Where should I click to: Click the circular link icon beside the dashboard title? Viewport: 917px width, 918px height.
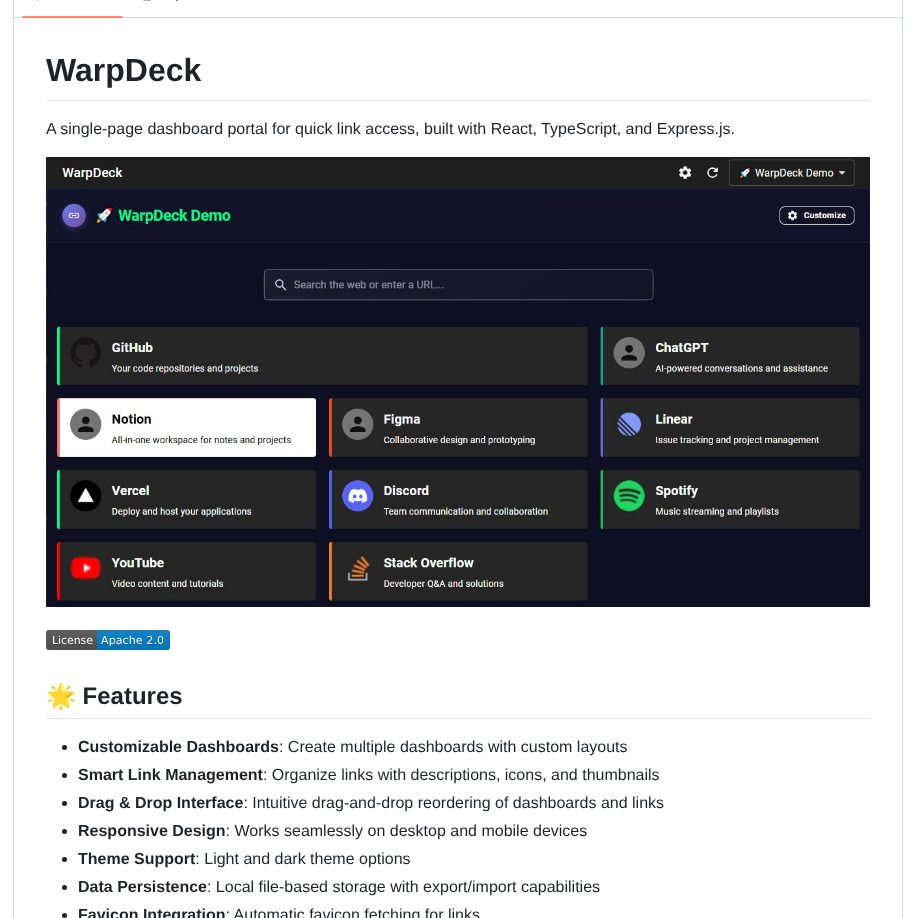click(73, 215)
